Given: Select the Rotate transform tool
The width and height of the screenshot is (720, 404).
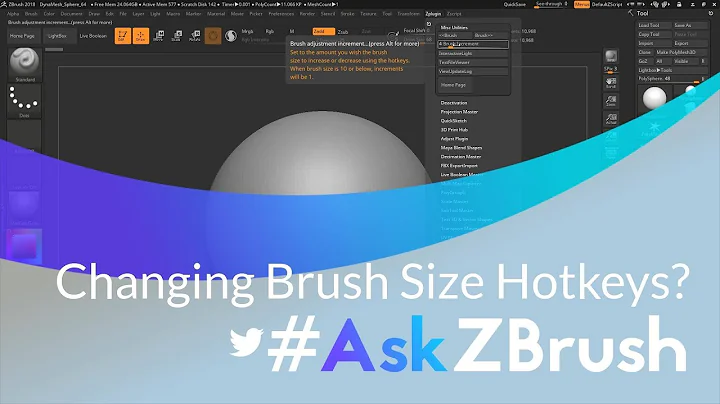Looking at the screenshot, I should [x=195, y=36].
